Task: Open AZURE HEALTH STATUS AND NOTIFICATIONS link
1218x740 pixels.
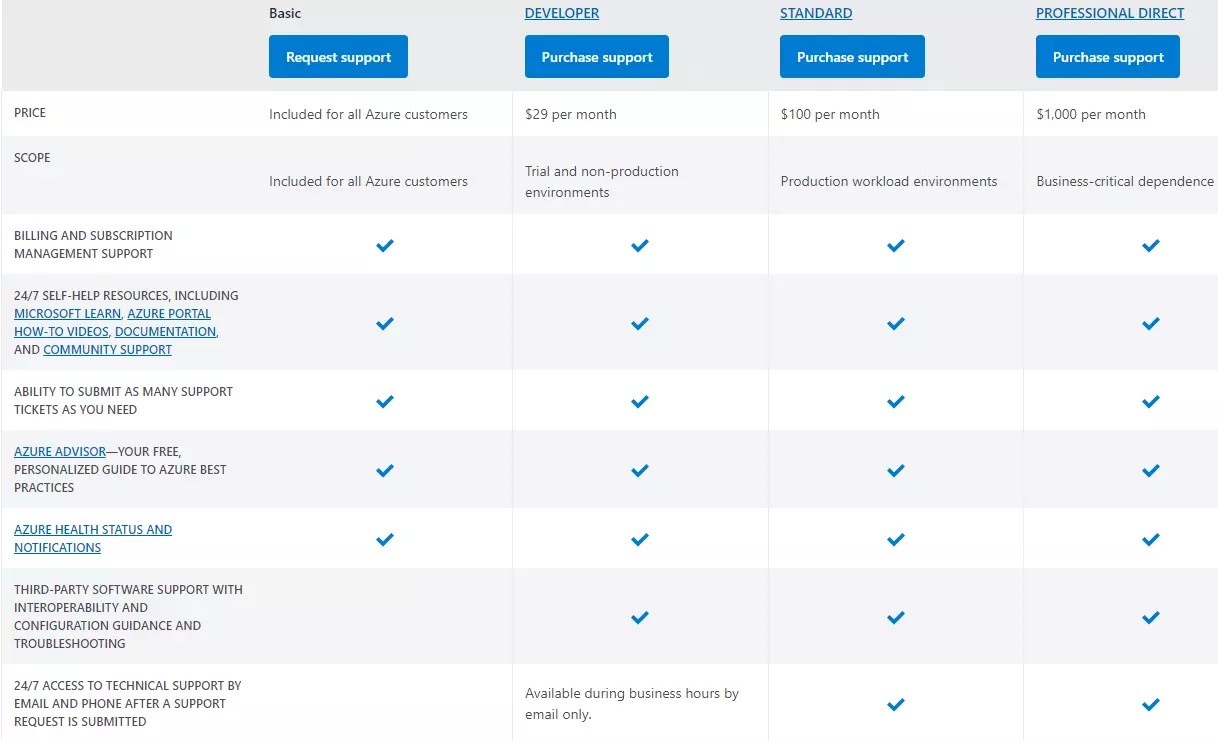Action: coord(93,529)
